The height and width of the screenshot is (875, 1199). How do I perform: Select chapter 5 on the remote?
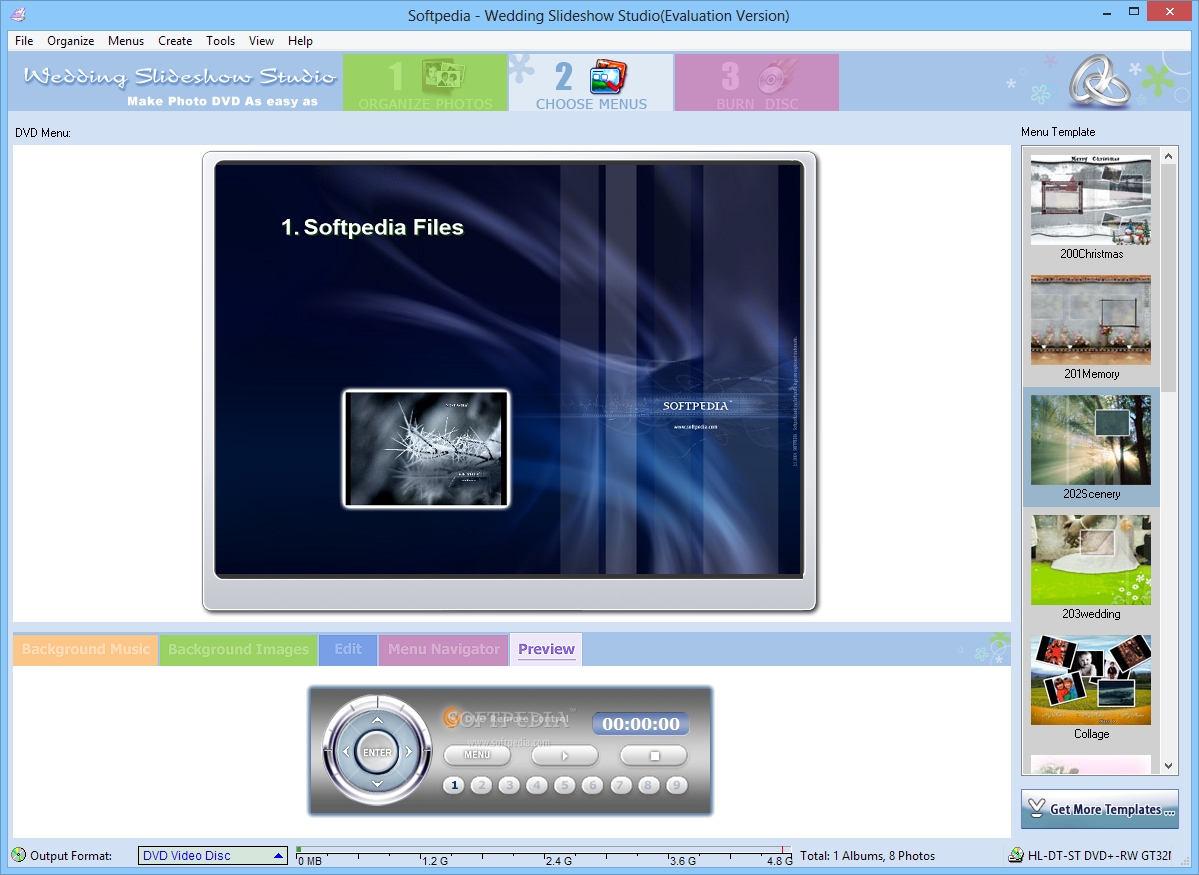pos(564,786)
